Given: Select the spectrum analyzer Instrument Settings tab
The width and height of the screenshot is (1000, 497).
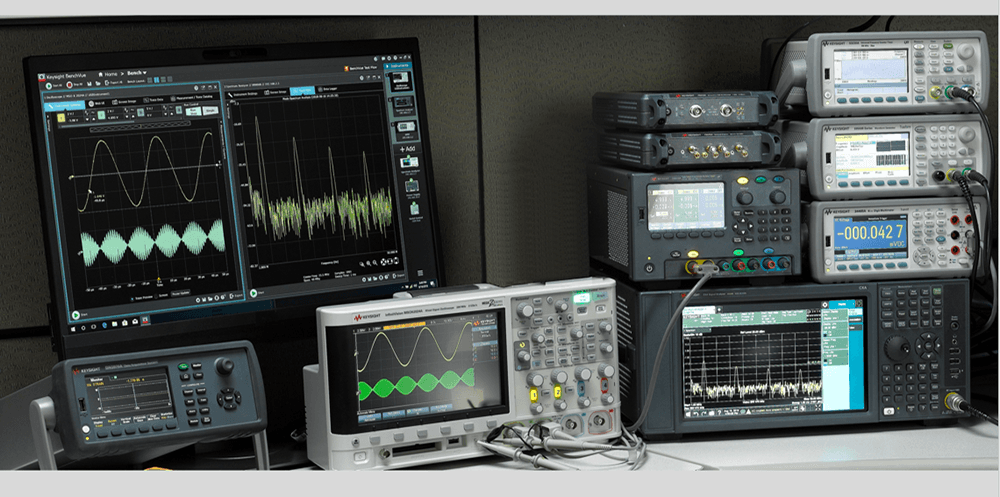Looking at the screenshot, I should point(243,94).
